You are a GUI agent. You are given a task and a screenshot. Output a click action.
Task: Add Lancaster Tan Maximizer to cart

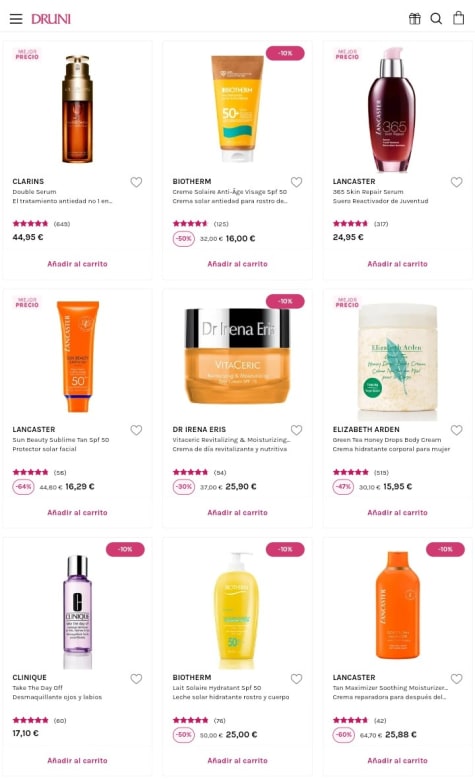(x=397, y=760)
